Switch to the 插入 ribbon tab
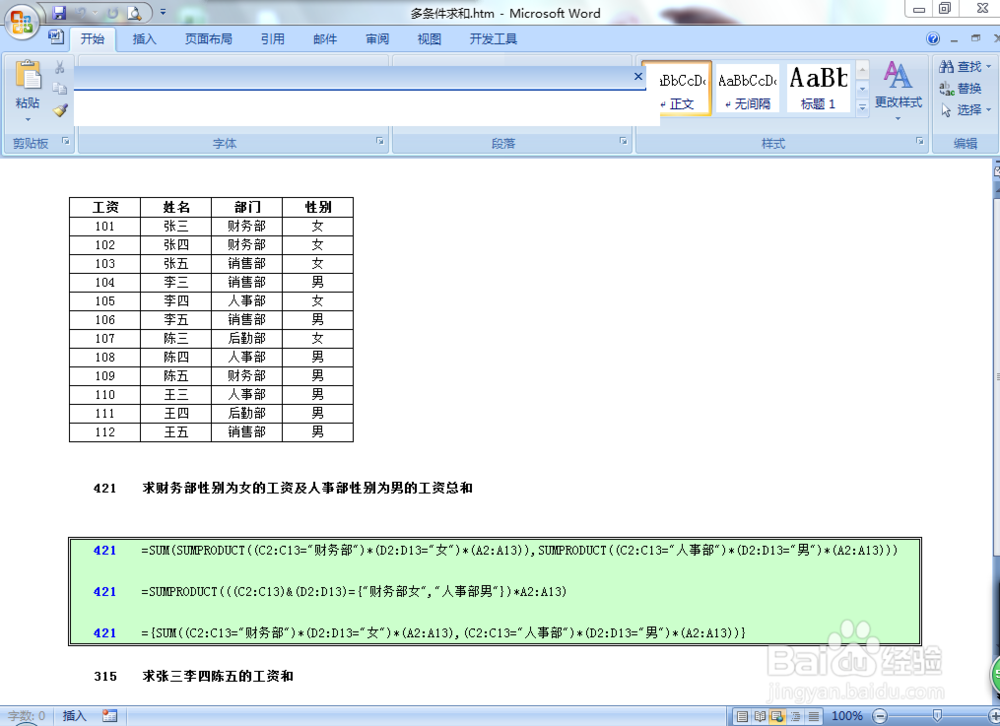 pos(143,39)
